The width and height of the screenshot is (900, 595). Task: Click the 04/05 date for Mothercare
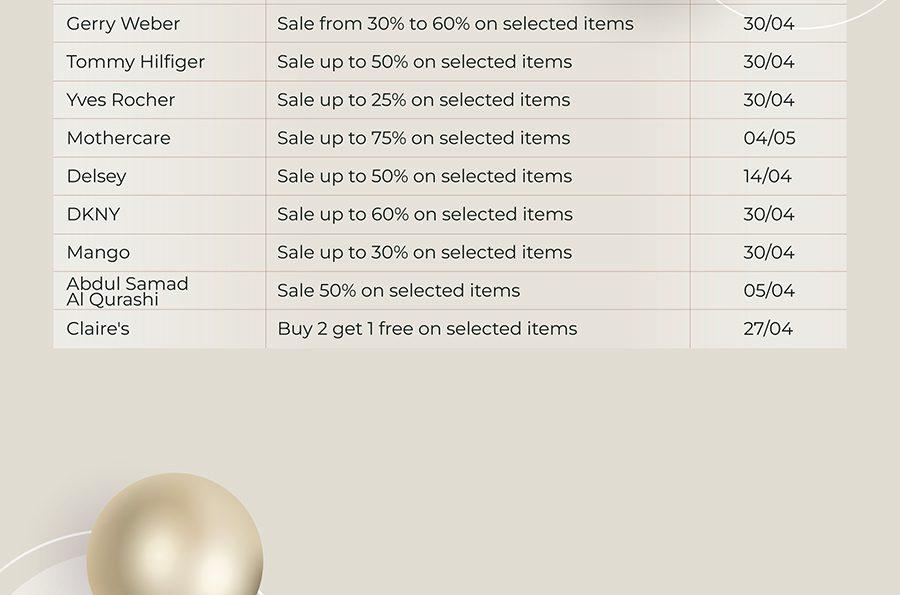coord(769,138)
